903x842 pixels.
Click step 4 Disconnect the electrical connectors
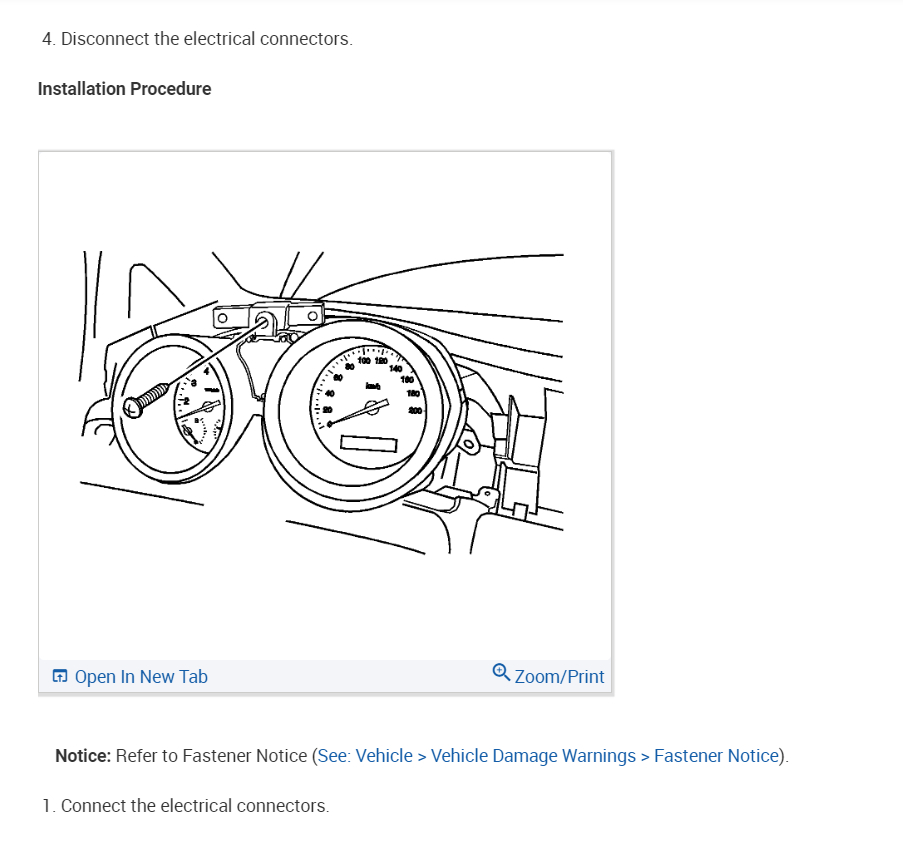[x=197, y=39]
